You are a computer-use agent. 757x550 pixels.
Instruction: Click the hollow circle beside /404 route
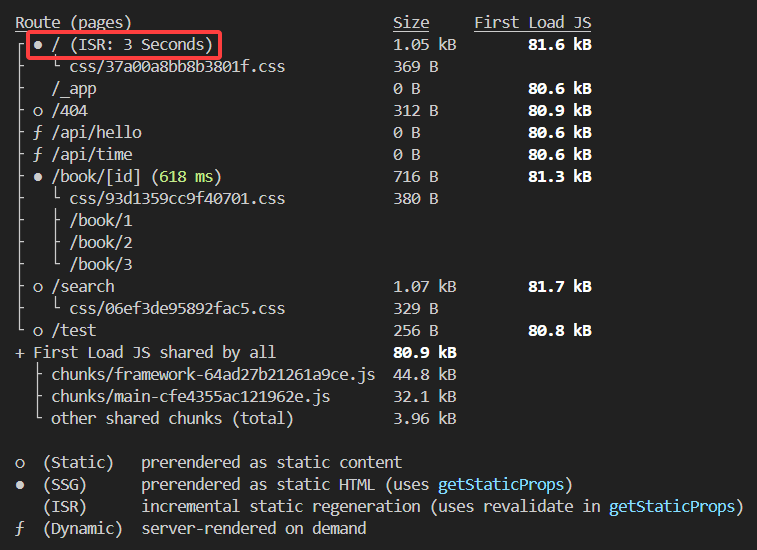pyautogui.click(x=38, y=112)
